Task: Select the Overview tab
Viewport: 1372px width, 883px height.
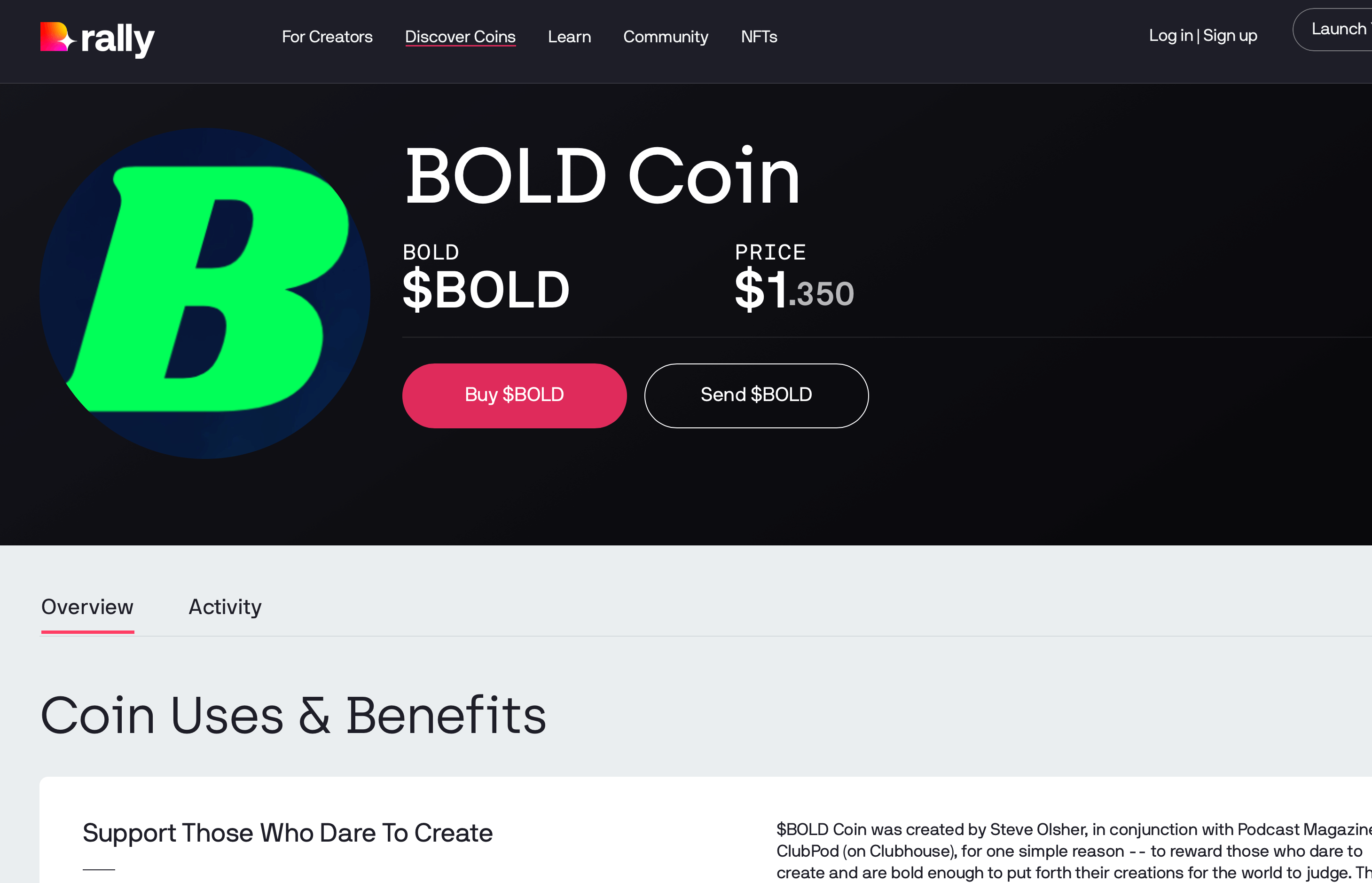Action: (x=87, y=607)
